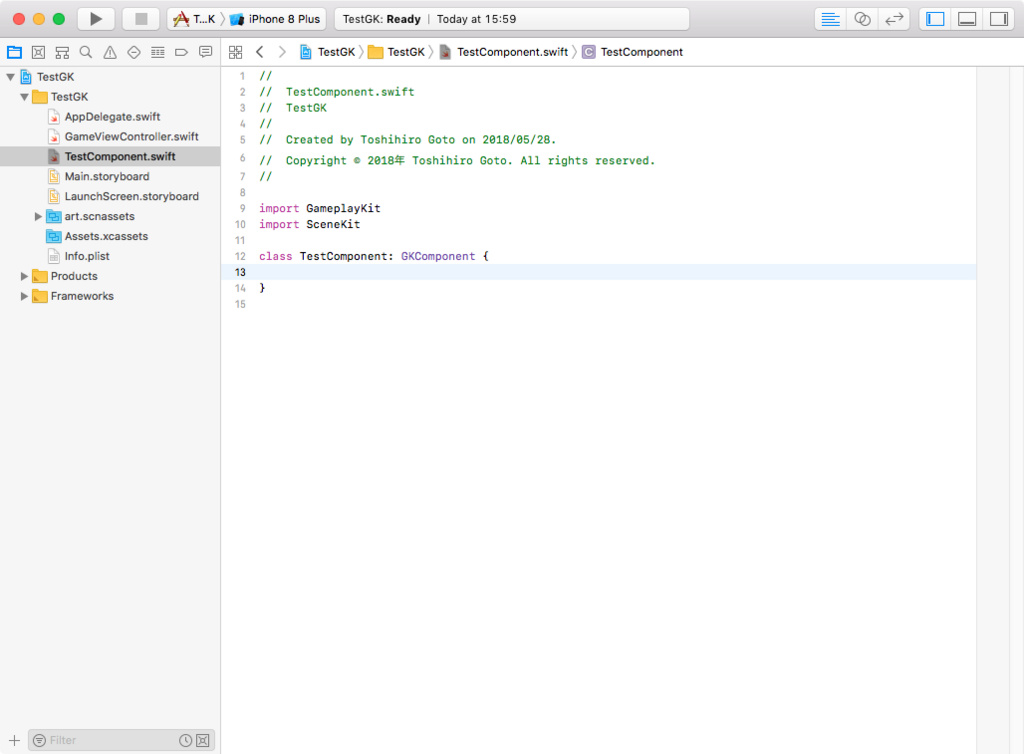Show the Find navigator
The width and height of the screenshot is (1024, 754).
pyautogui.click(x=86, y=52)
